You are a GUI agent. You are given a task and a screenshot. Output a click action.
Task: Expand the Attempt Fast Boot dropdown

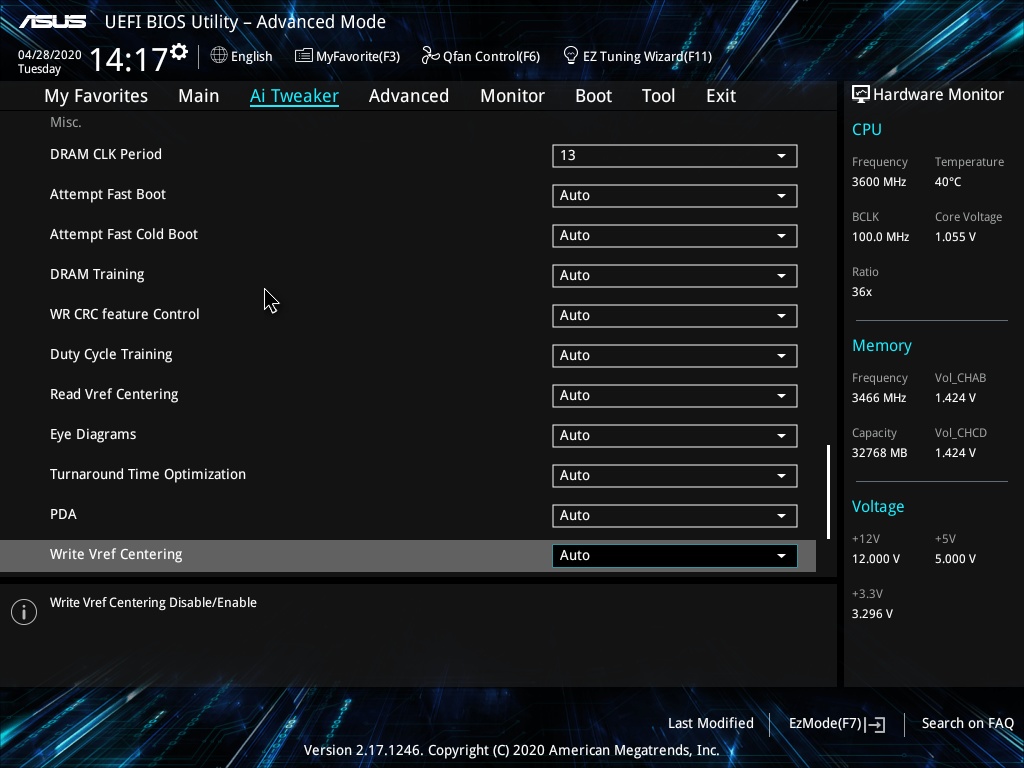pyautogui.click(x=675, y=195)
